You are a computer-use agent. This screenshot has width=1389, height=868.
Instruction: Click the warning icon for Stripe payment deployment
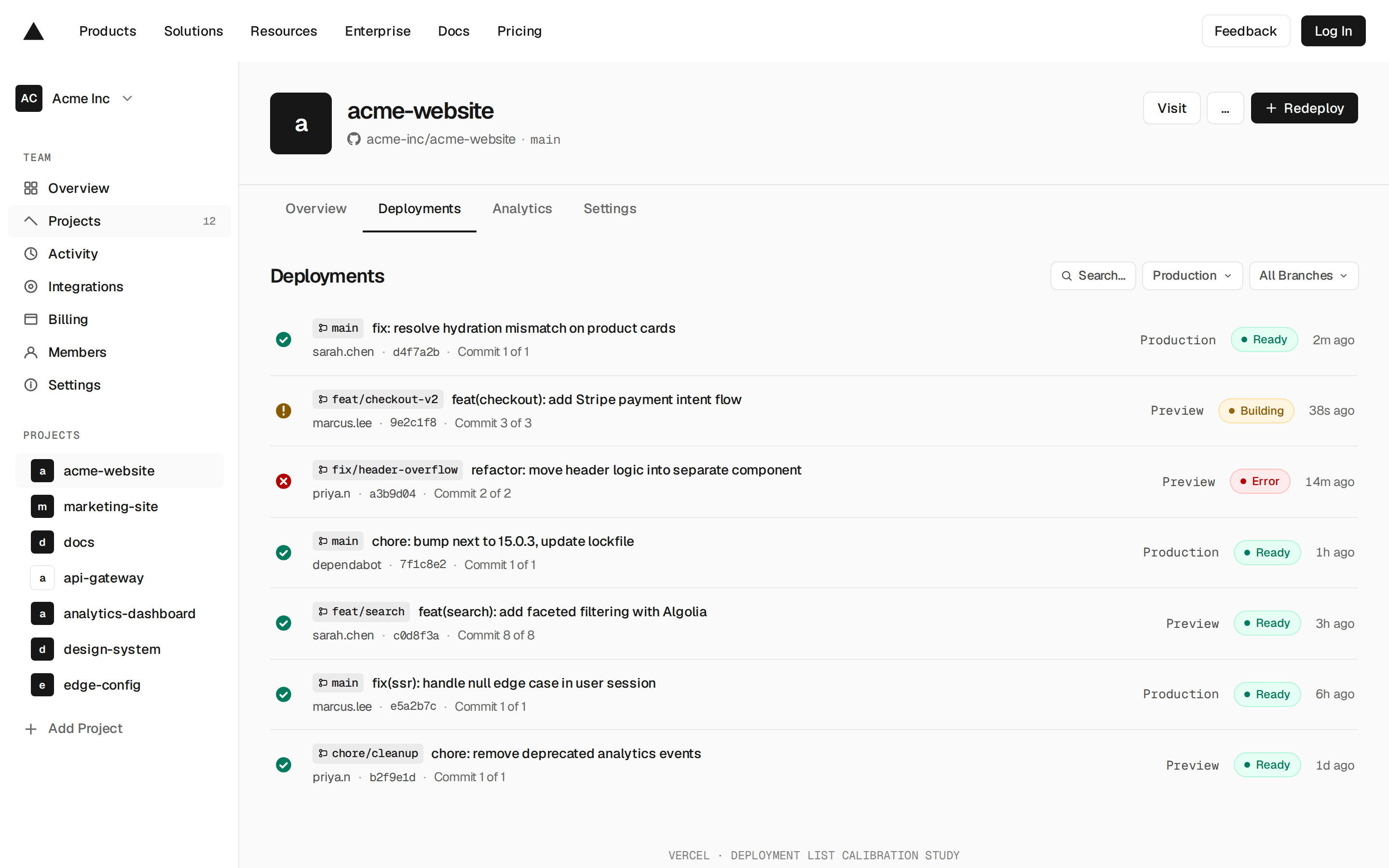[x=284, y=410]
